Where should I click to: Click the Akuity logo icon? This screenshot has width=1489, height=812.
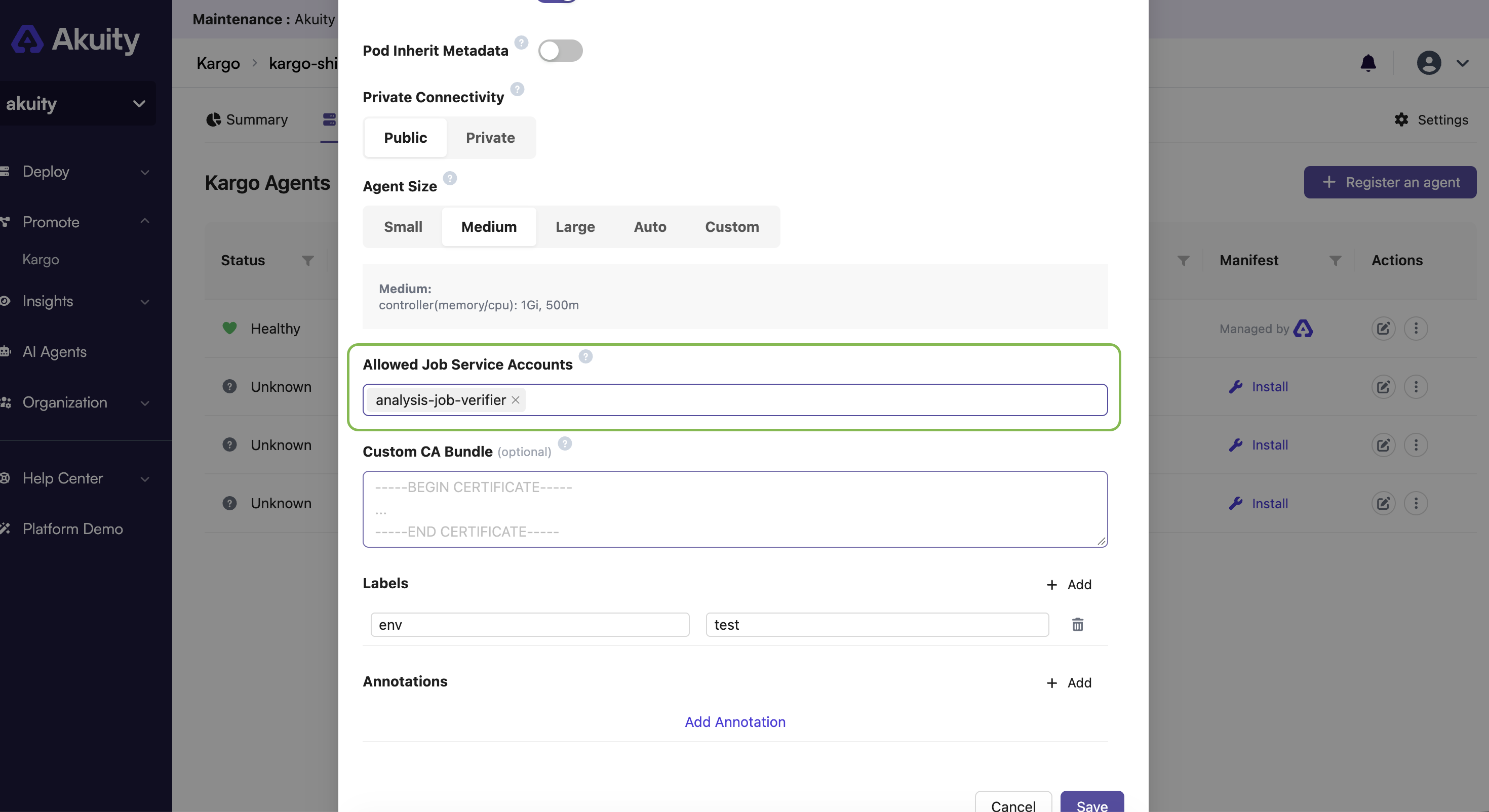coord(27,38)
